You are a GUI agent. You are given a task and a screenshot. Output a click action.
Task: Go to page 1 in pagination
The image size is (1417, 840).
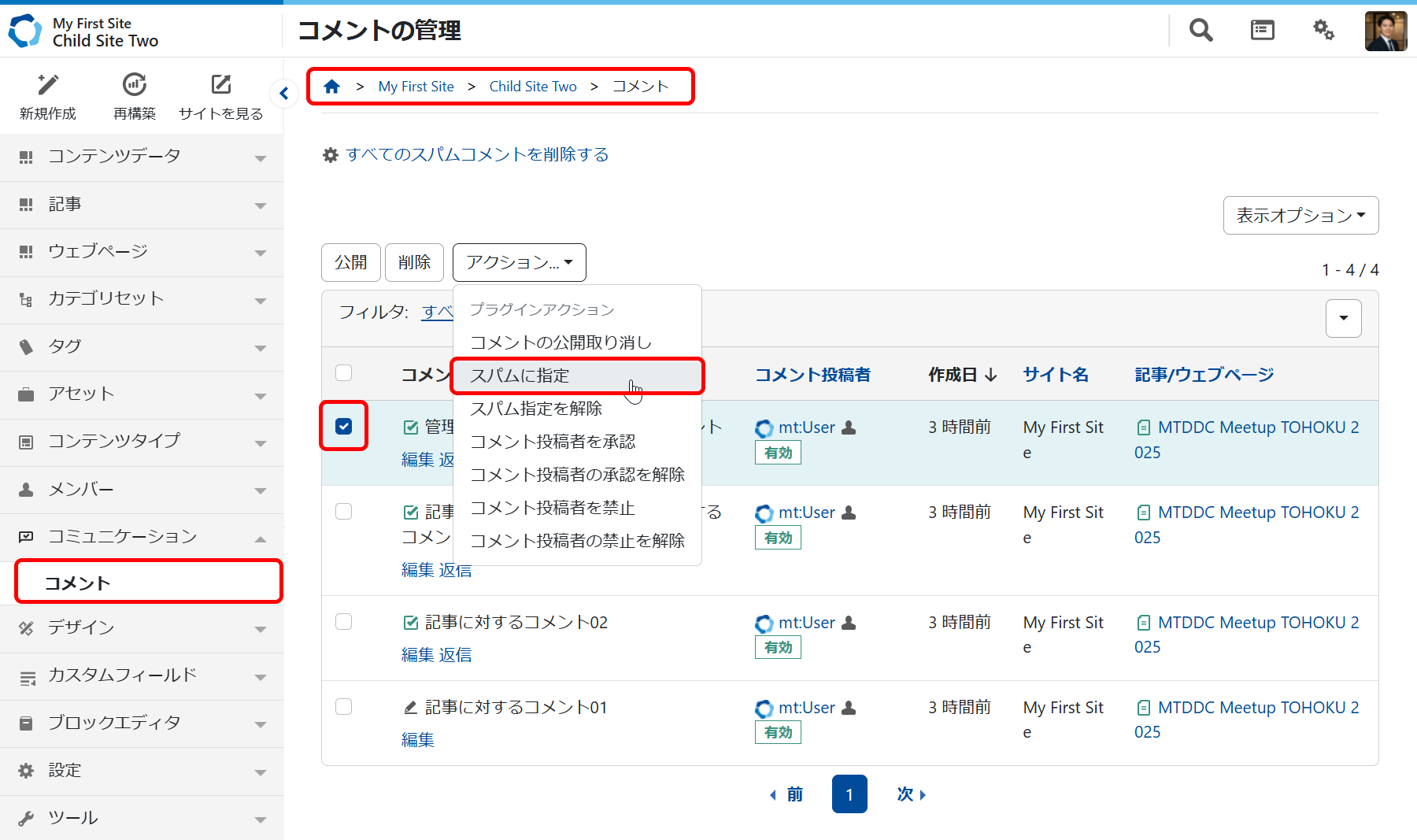point(849,794)
